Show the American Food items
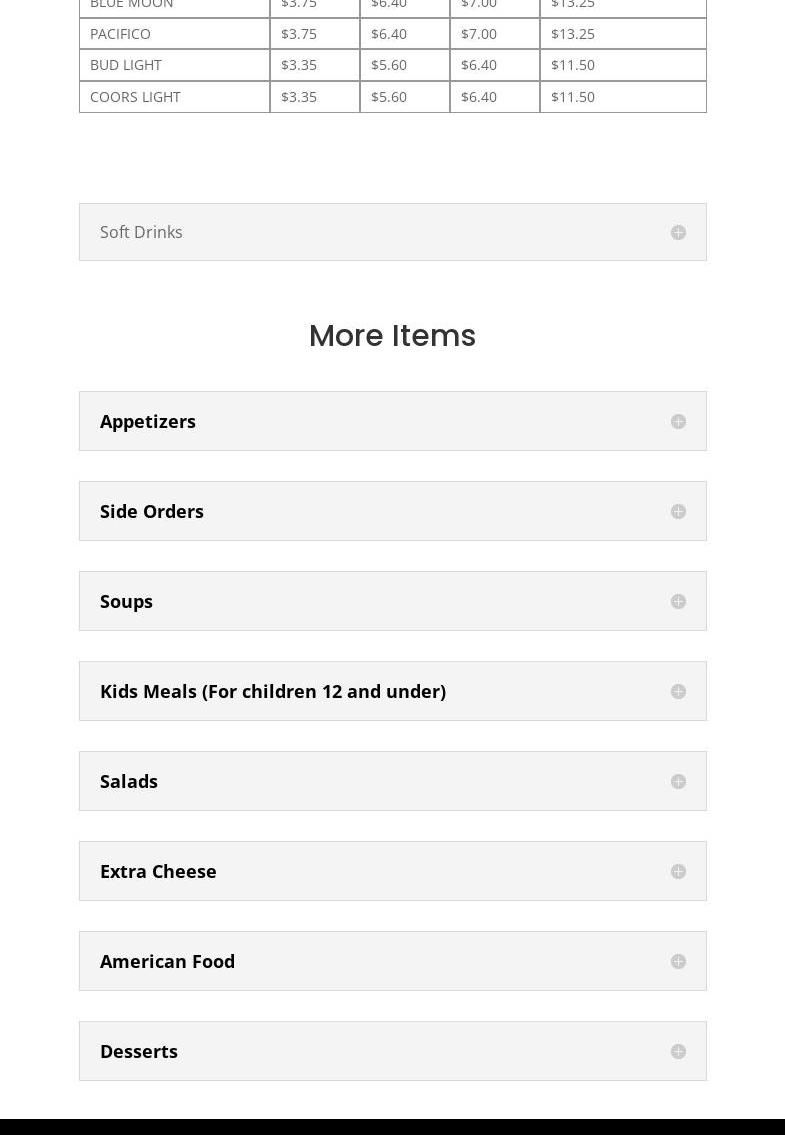The height and width of the screenshot is (1135, 785). click(x=168, y=961)
